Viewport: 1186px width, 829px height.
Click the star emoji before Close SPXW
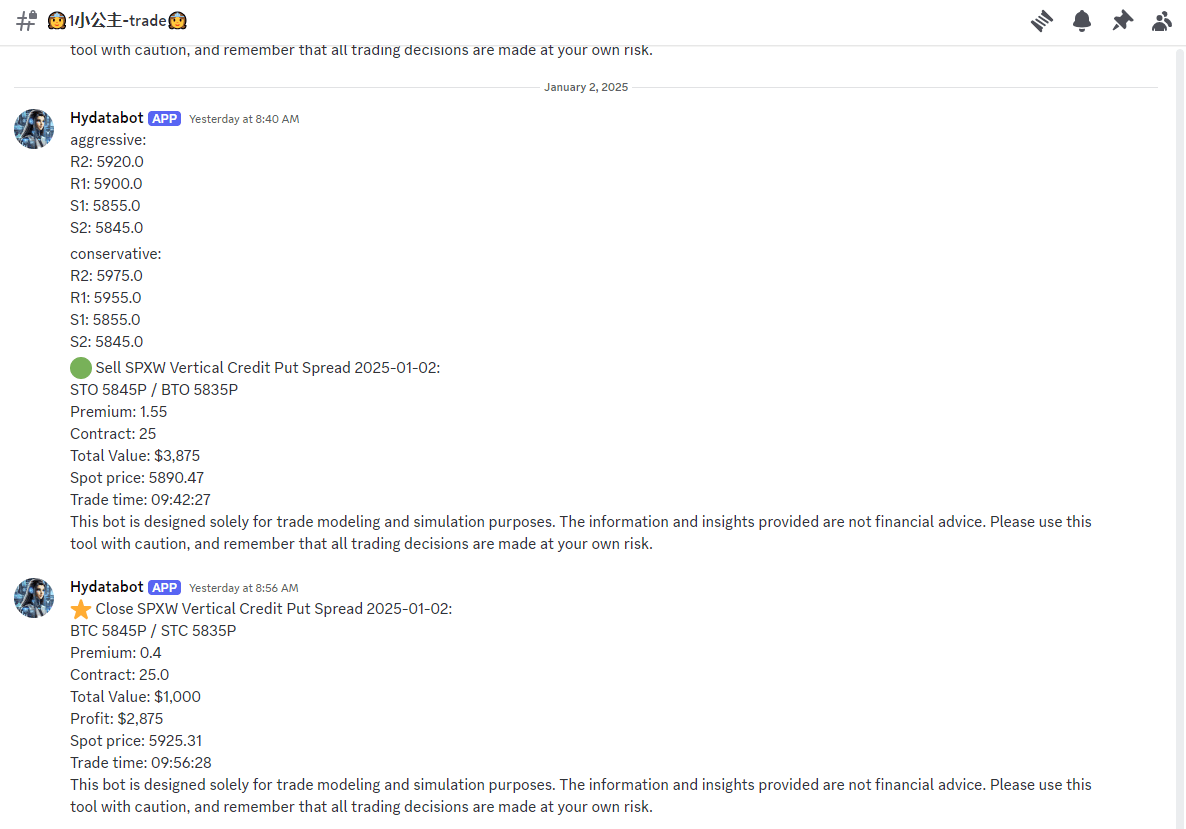[x=81, y=609]
